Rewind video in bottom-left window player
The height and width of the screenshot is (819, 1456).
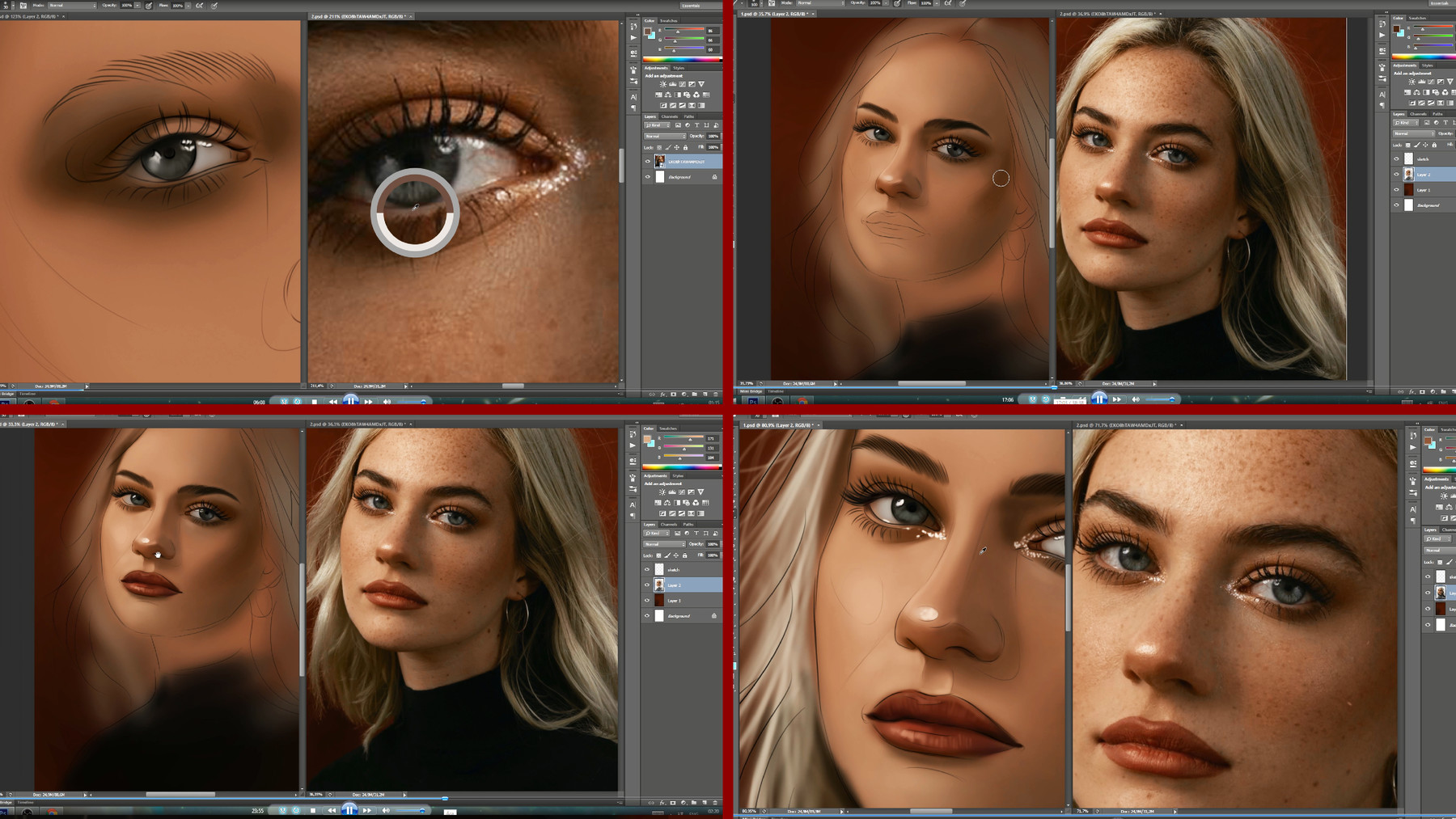coord(332,810)
